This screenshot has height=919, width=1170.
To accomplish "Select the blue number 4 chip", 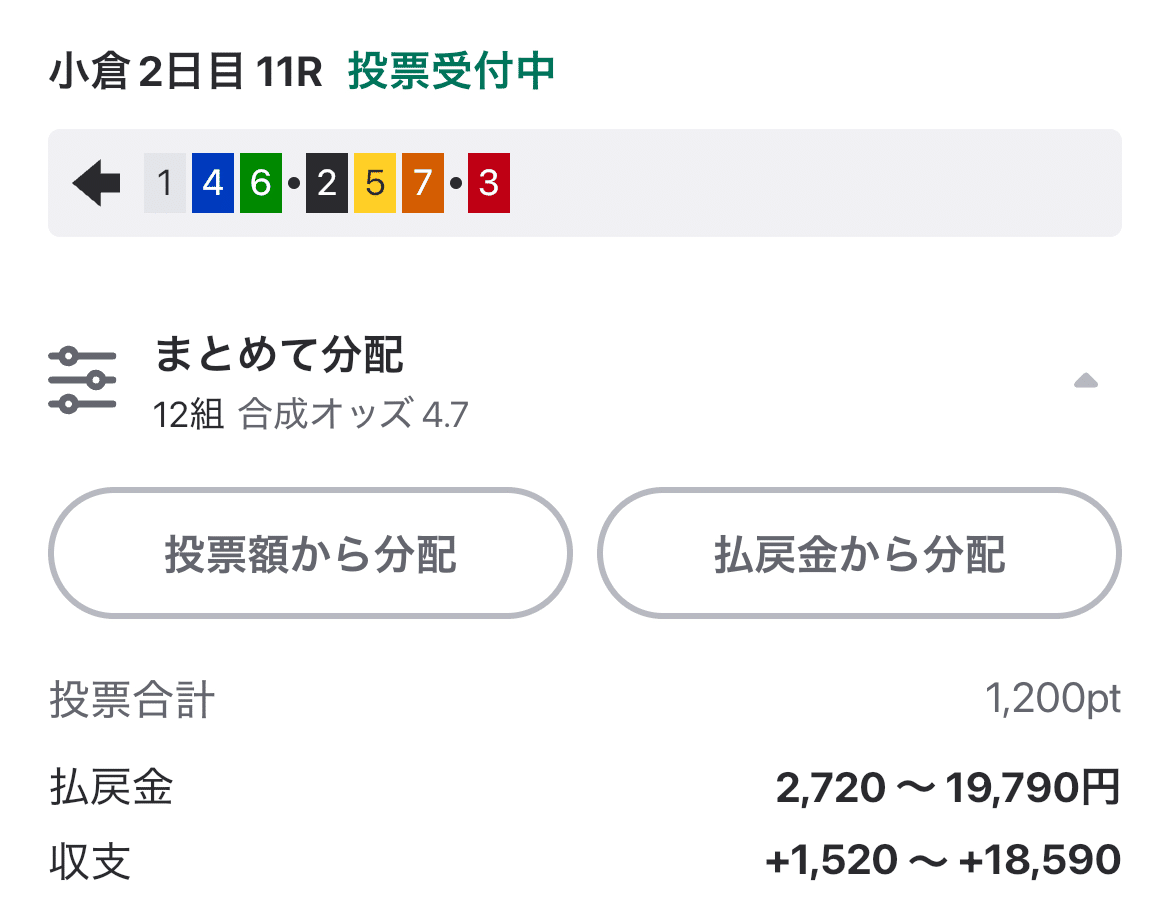I will pyautogui.click(x=212, y=183).
